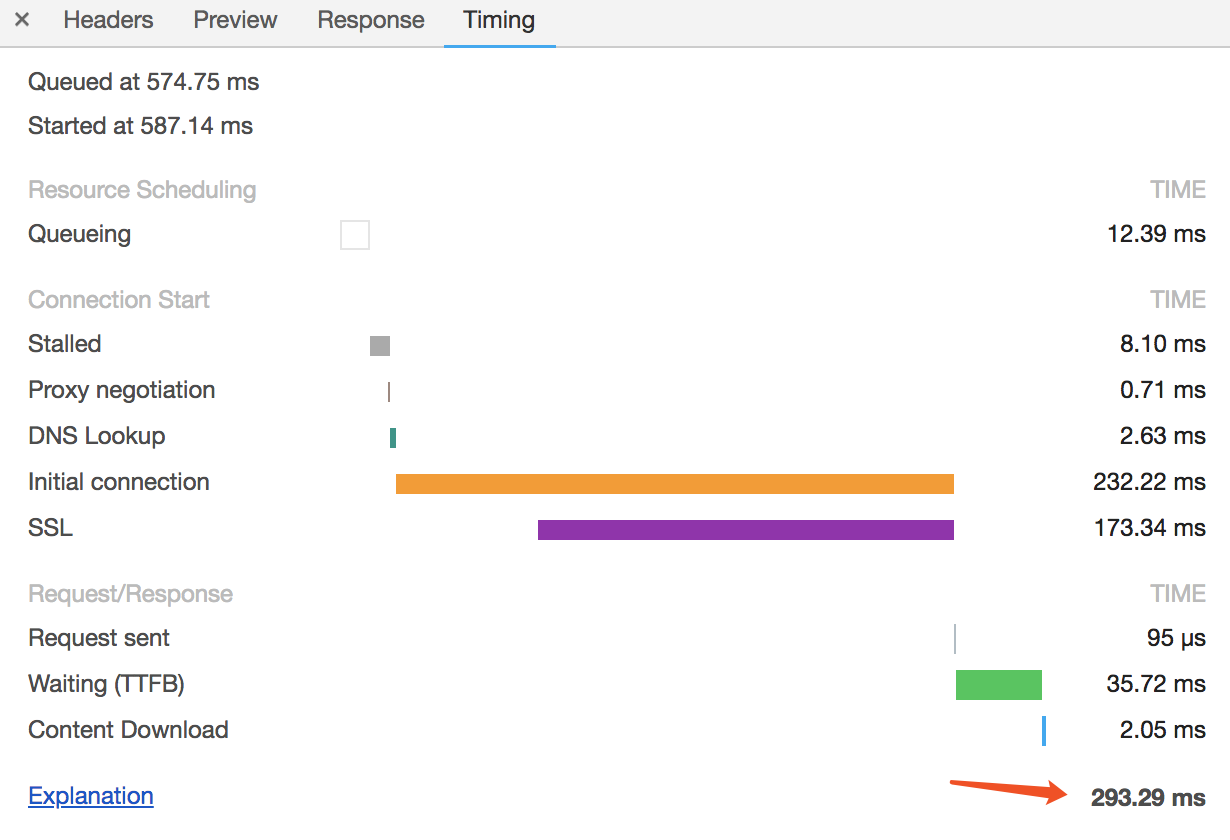Open the Preview tab
Image resolution: width=1230 pixels, height=840 pixels.
pyautogui.click(x=235, y=20)
